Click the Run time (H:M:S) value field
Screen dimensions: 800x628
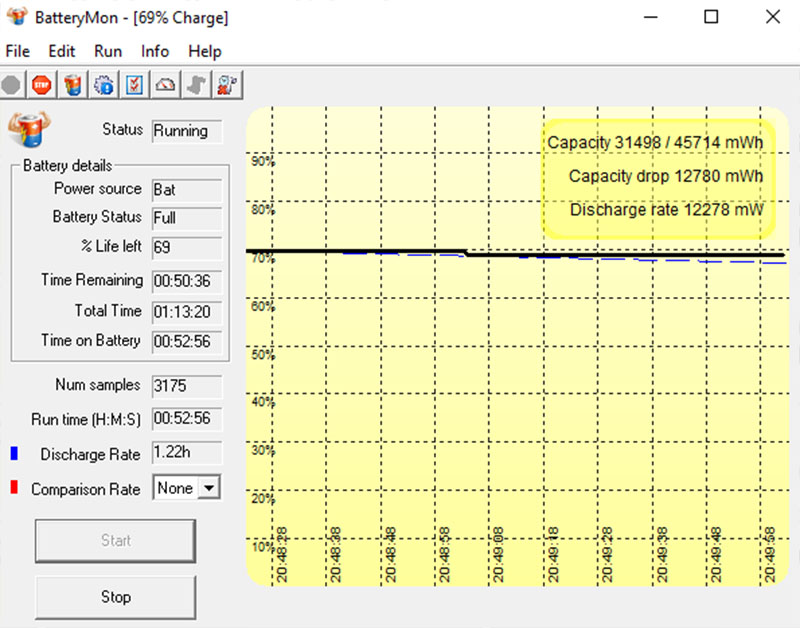pyautogui.click(x=187, y=419)
